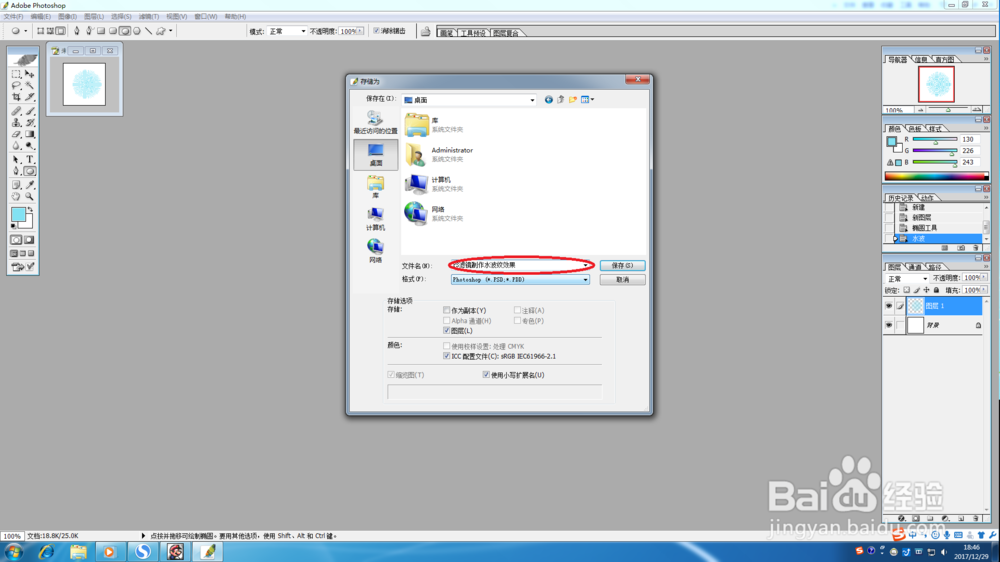This screenshot has width=1000, height=562.
Task: Select the Magic Wand tool
Action: click(29, 85)
